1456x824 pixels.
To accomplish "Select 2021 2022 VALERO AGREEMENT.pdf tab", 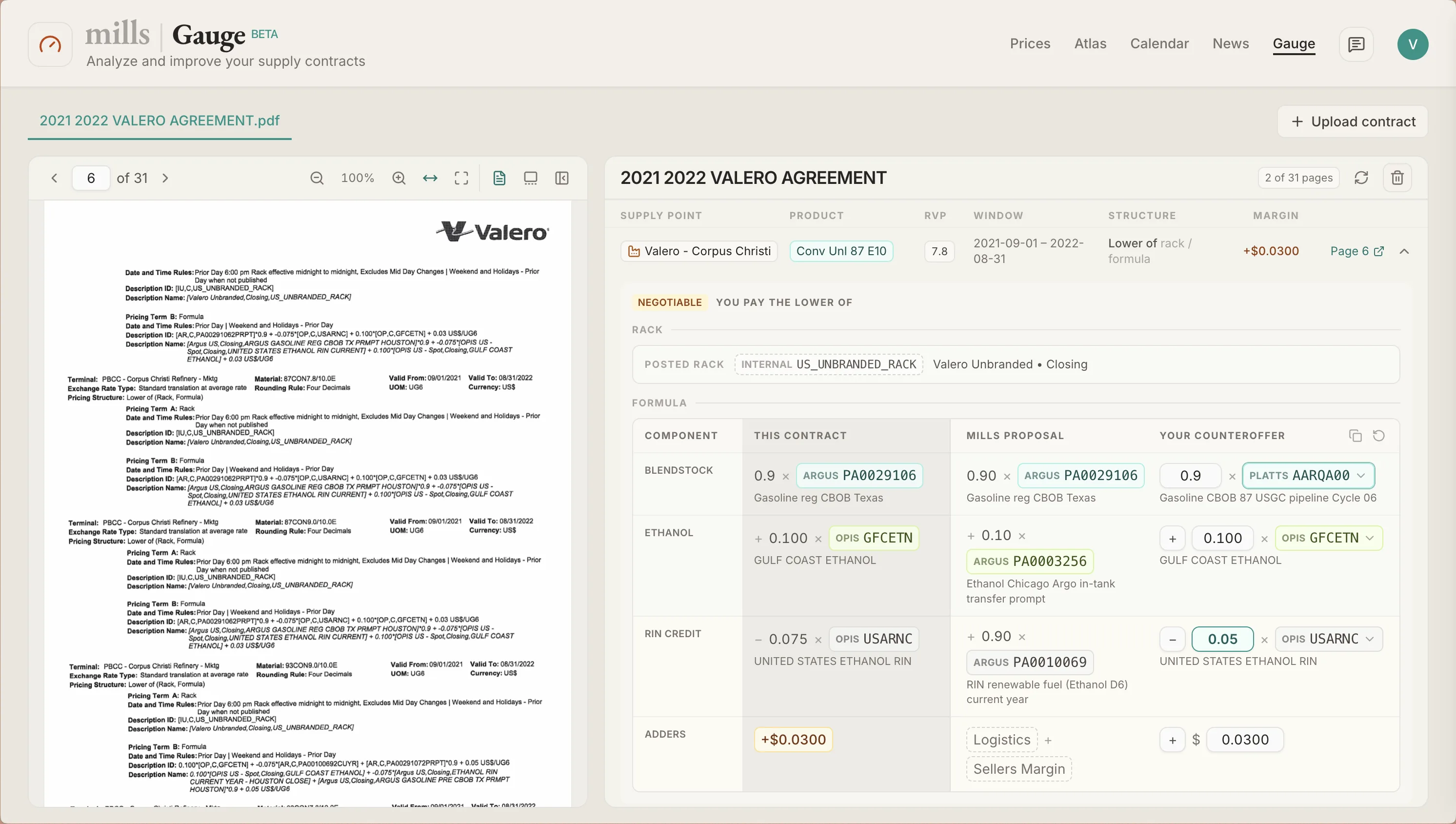I will (160, 121).
